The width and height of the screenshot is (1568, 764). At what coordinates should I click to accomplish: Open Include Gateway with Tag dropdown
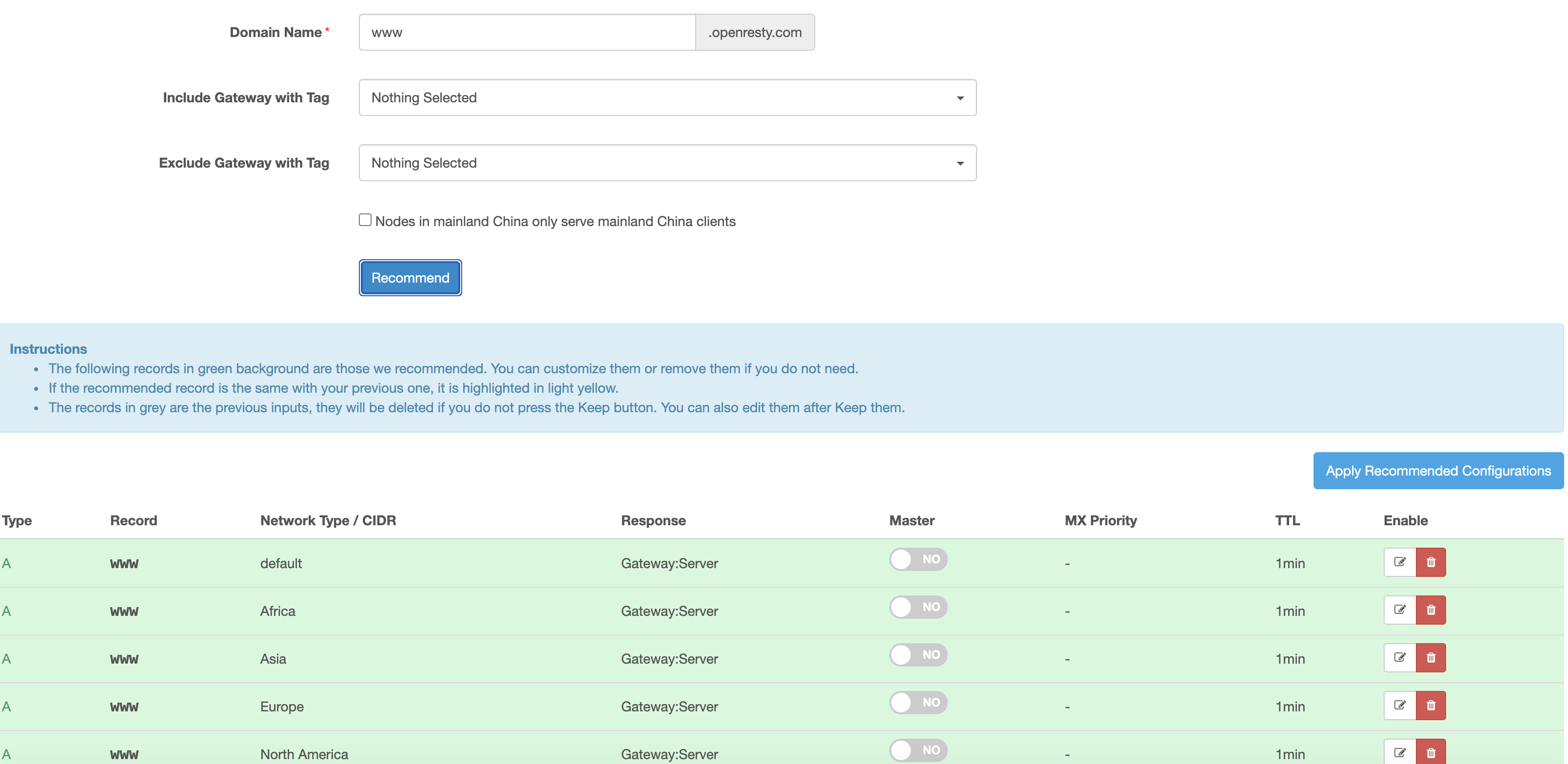click(668, 97)
